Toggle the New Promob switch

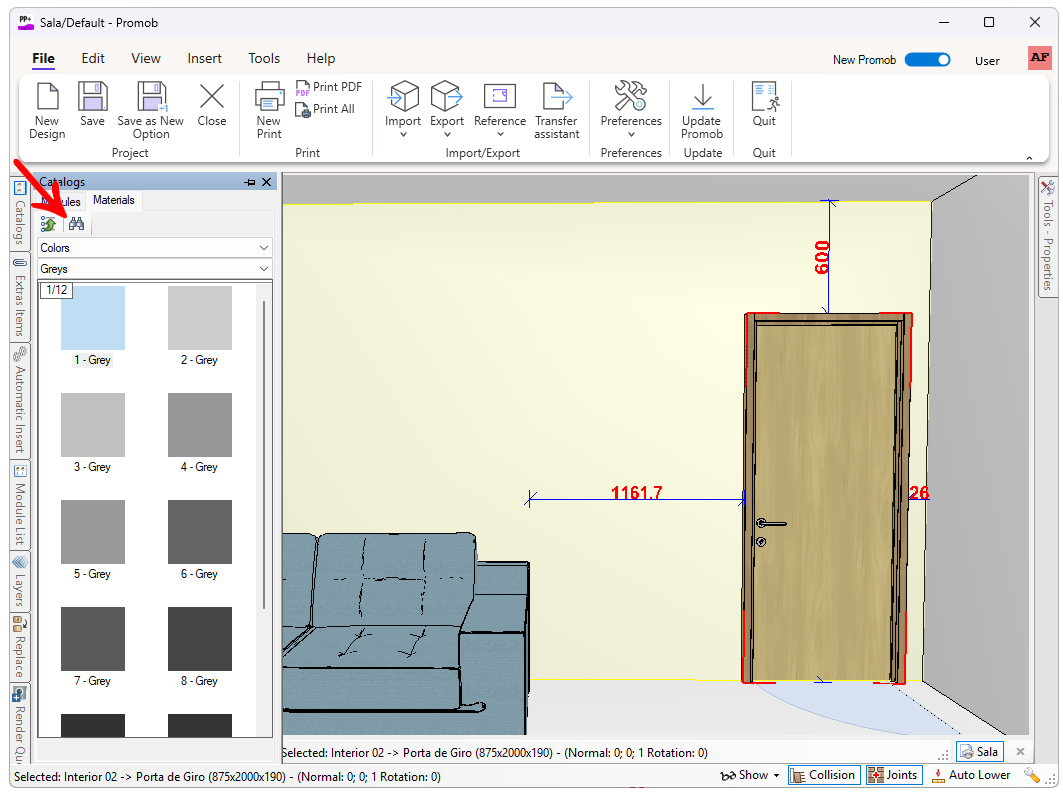tap(927, 60)
